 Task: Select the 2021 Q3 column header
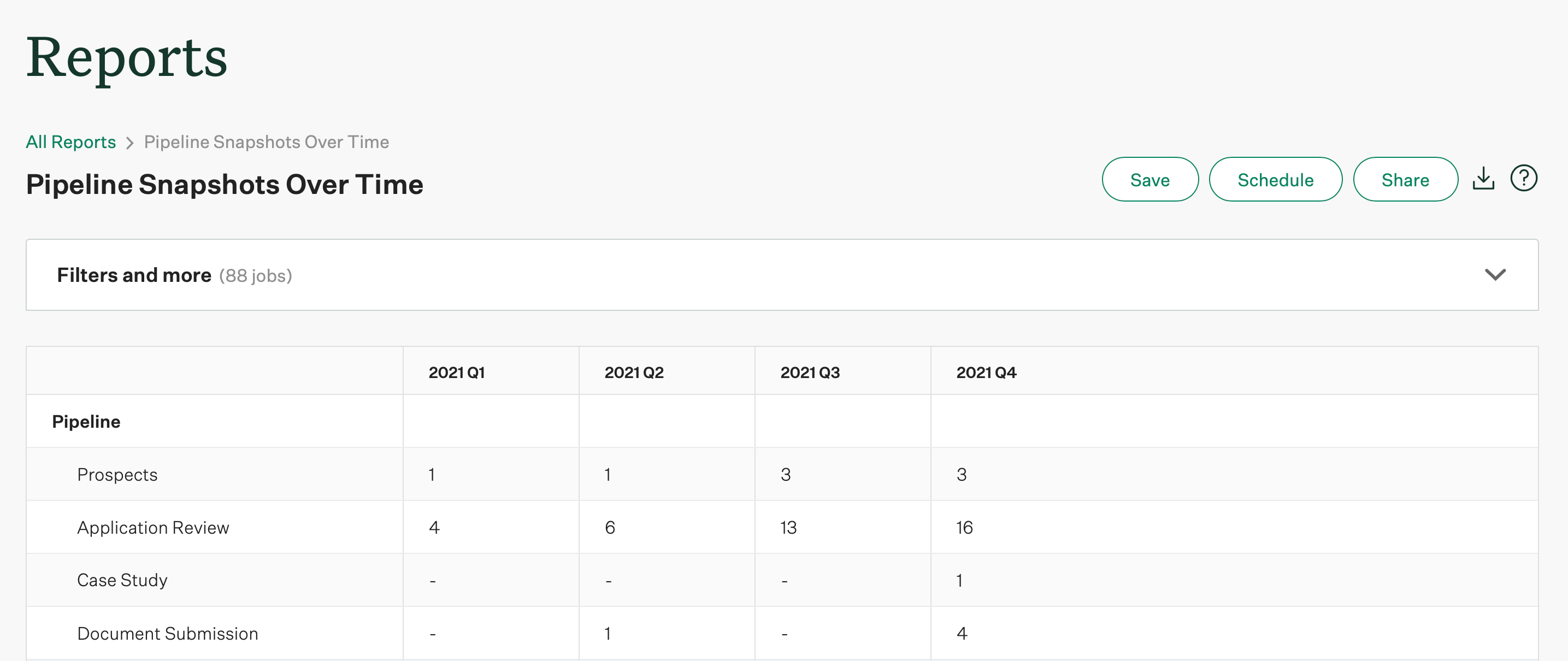[x=810, y=372]
